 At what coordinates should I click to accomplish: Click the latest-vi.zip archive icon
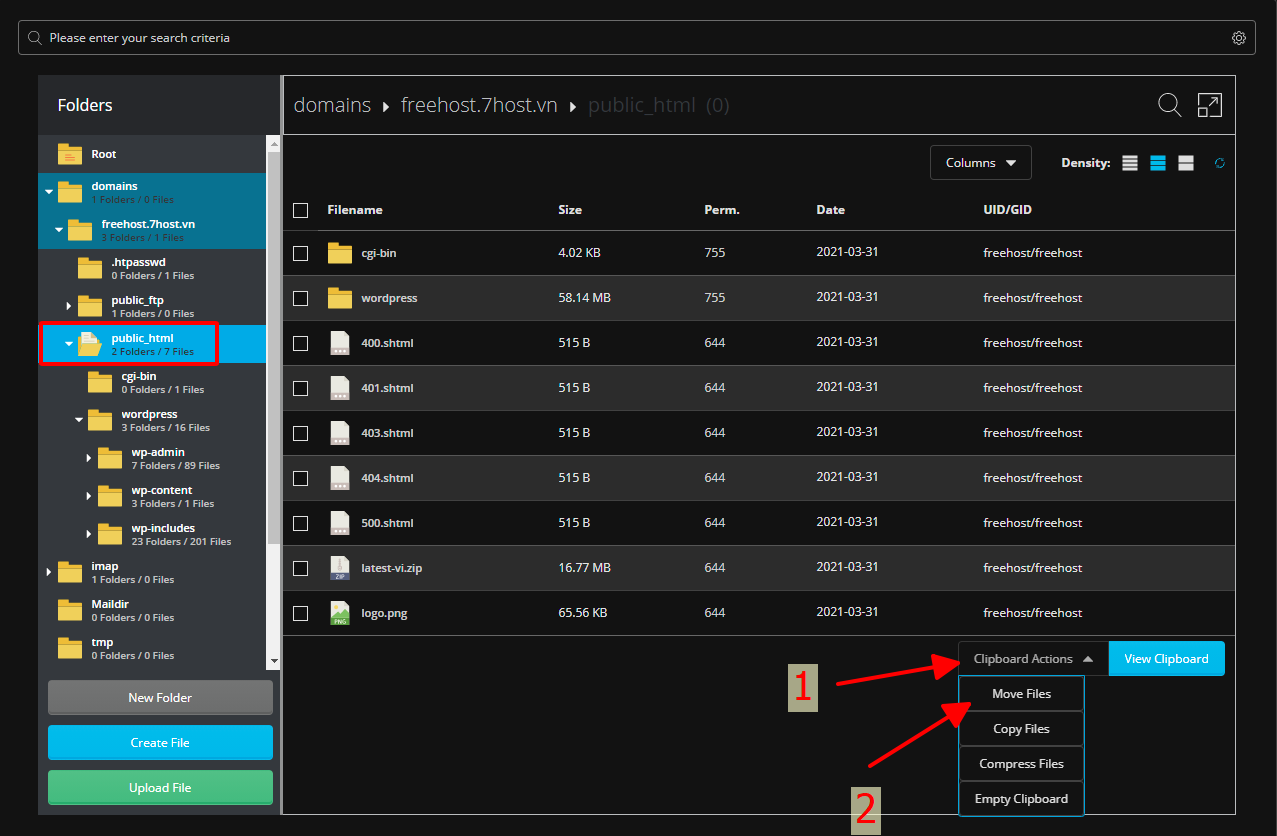click(x=340, y=568)
